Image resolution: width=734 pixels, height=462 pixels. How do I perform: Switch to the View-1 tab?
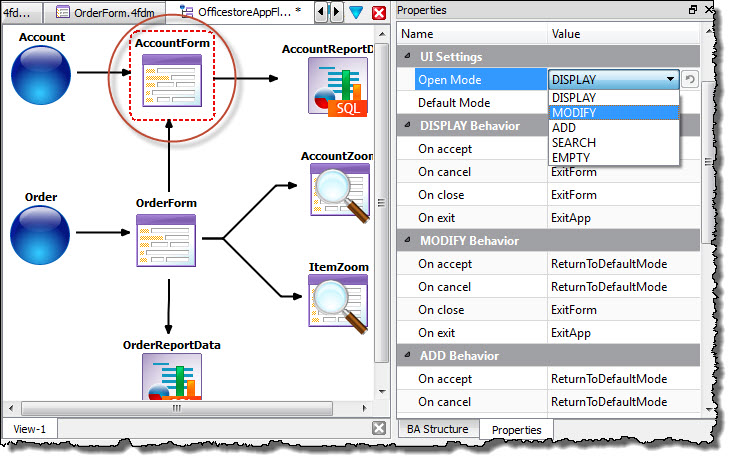29,429
